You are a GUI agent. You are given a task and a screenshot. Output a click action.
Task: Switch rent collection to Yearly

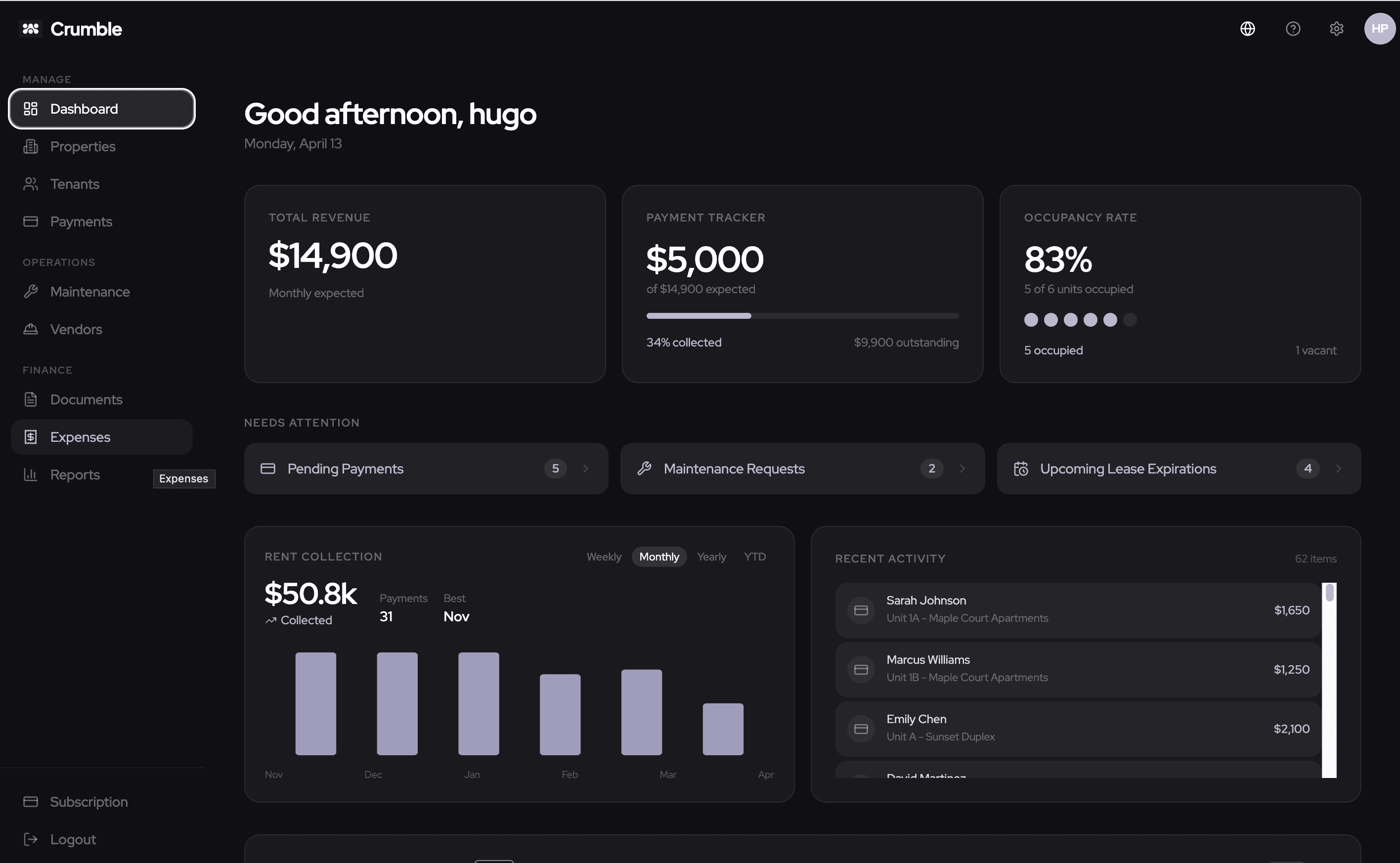711,557
